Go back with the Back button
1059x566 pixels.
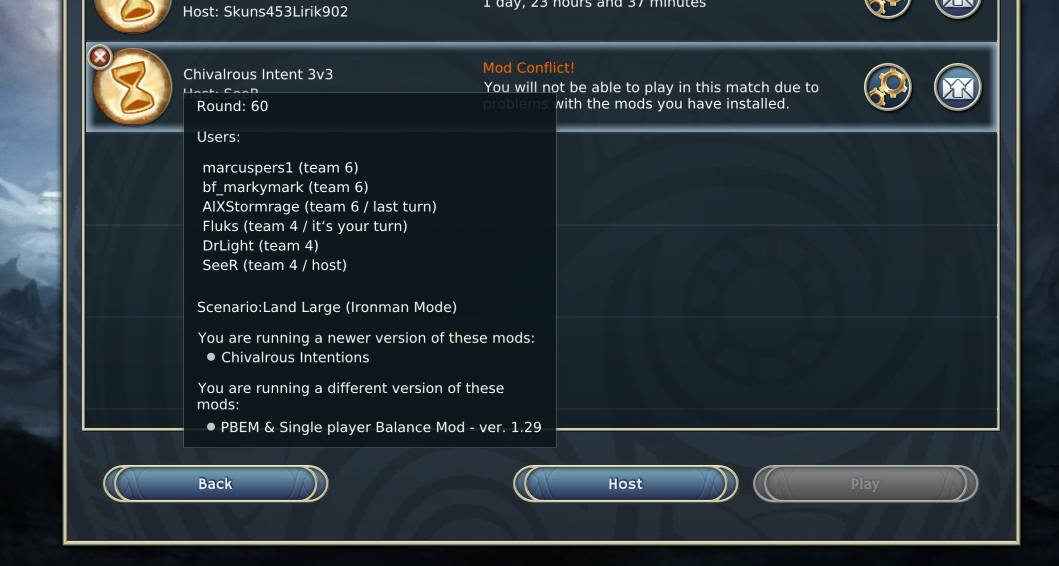point(215,484)
